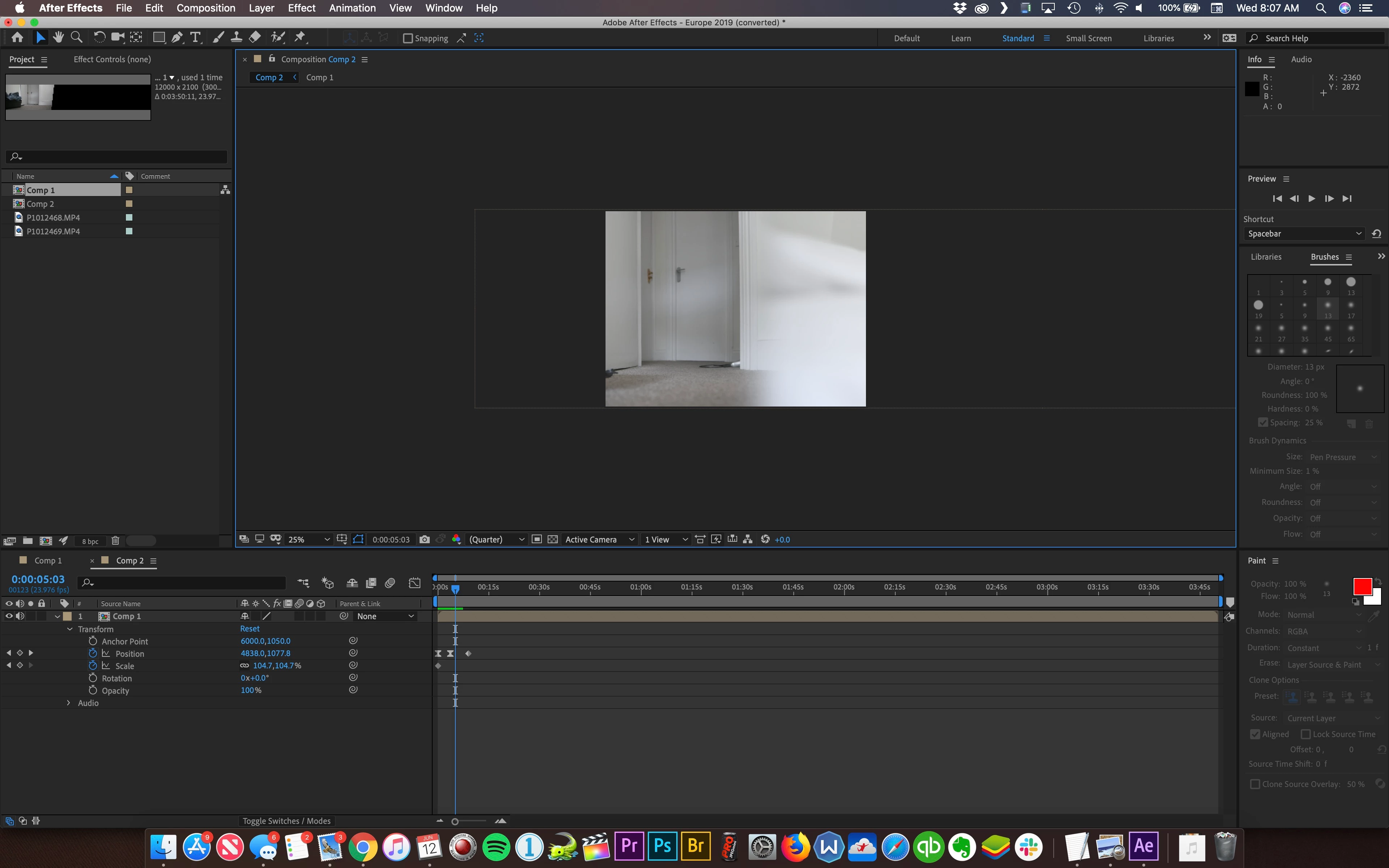Select P1012468.MP4 in Project panel
This screenshot has width=1389, height=868.
53,218
